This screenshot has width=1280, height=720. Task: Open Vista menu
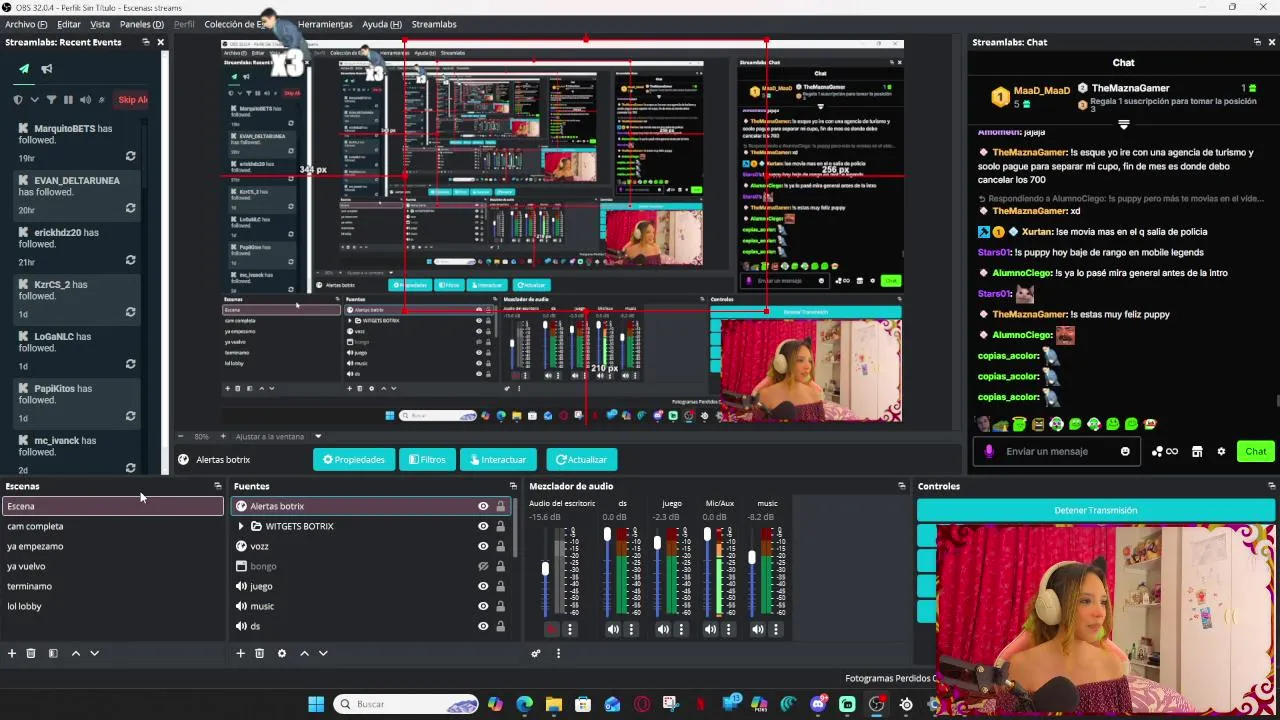[100, 24]
